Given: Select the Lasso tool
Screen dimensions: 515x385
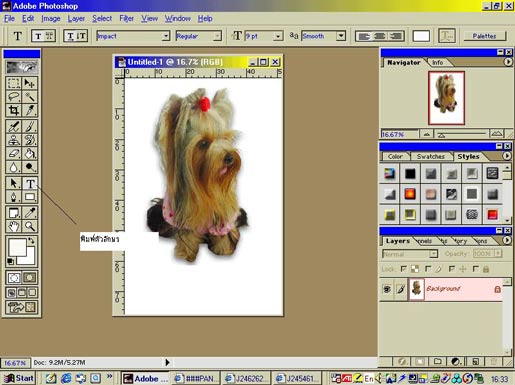Looking at the screenshot, I should [x=14, y=97].
